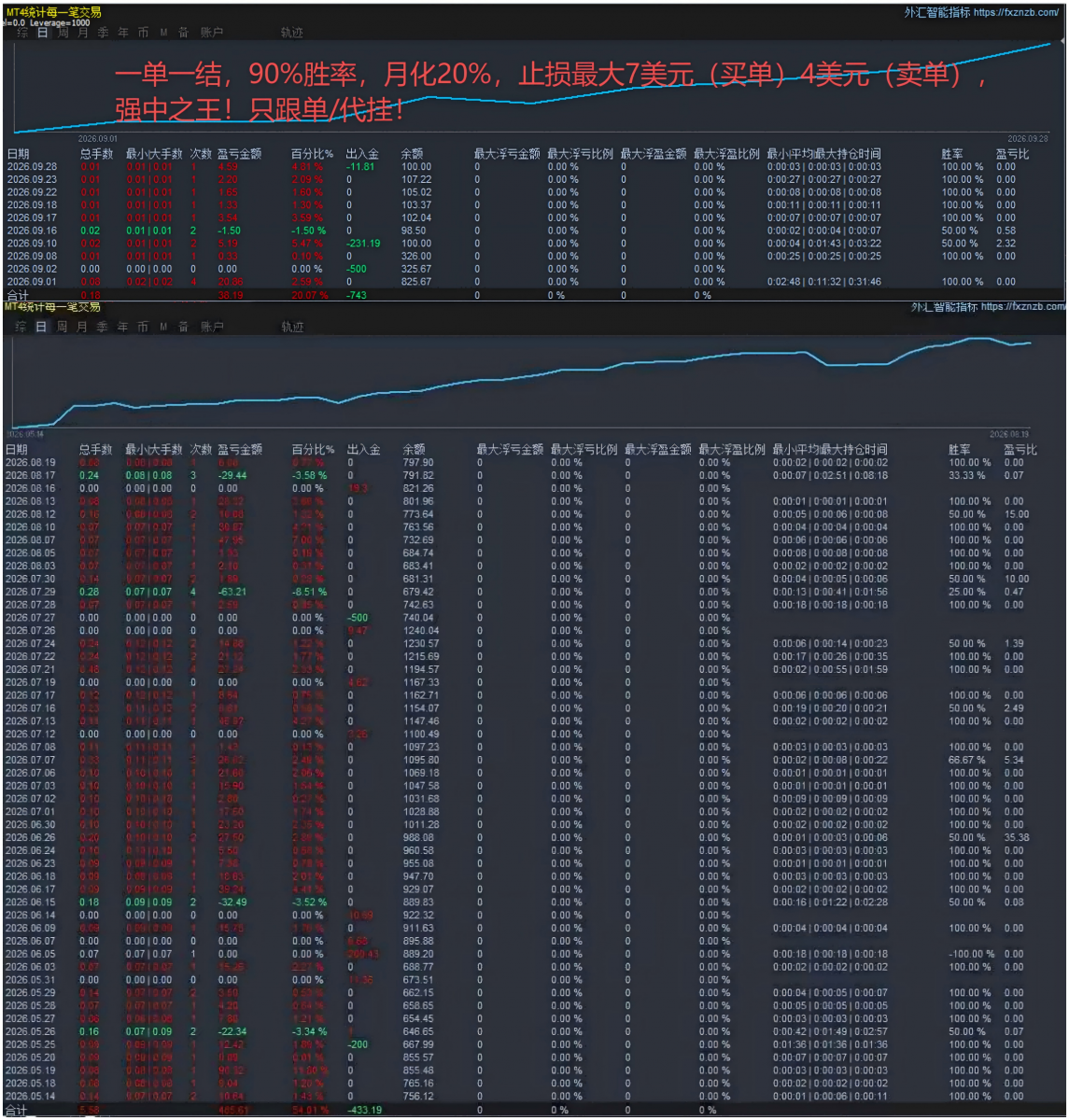Click the 胜率 header in upper table
The width and height of the screenshot is (1069, 1120).
click(952, 154)
